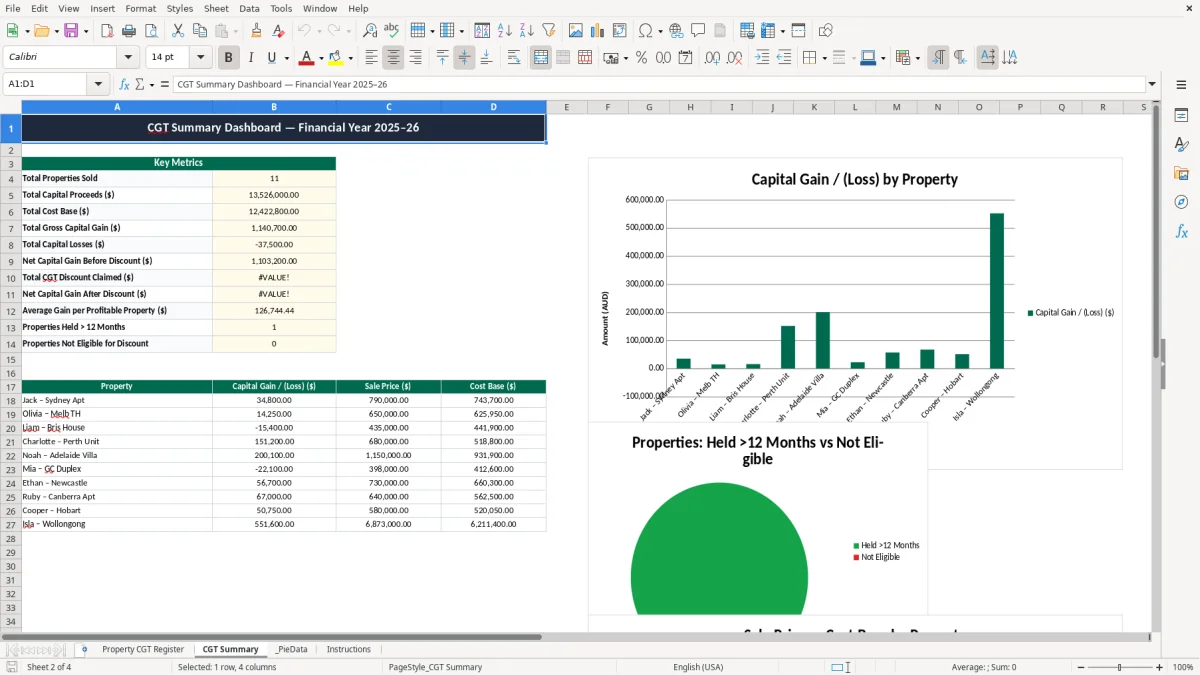Sort ascending A to Z
This screenshot has width=1200, height=675.
pos(505,31)
